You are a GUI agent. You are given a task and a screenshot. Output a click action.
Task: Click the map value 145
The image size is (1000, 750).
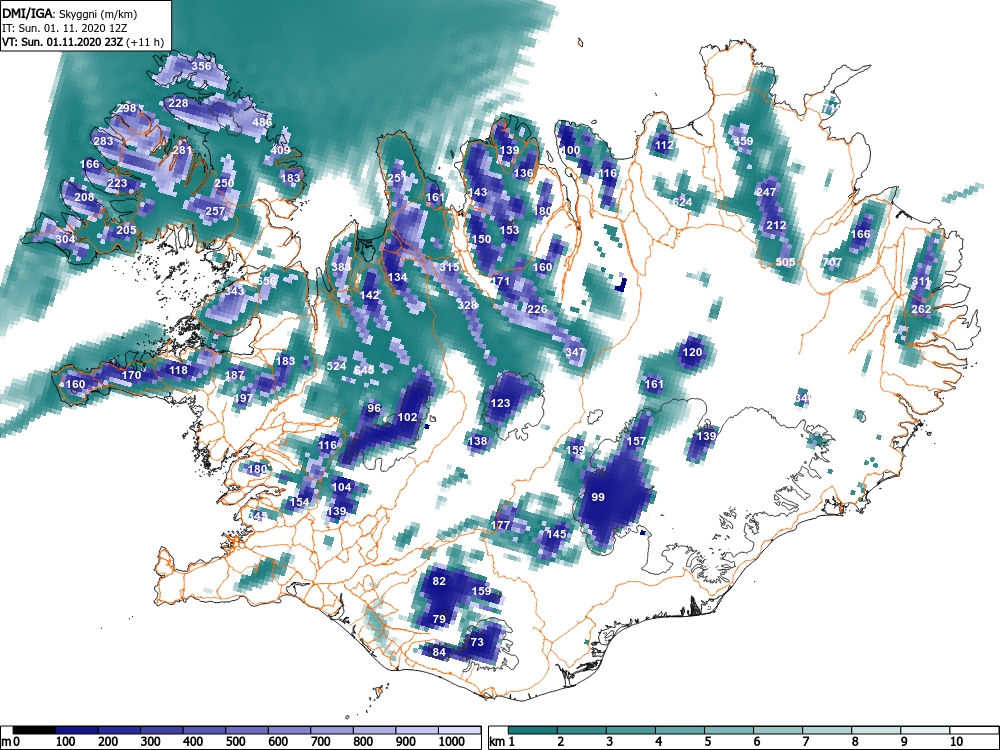click(x=557, y=534)
